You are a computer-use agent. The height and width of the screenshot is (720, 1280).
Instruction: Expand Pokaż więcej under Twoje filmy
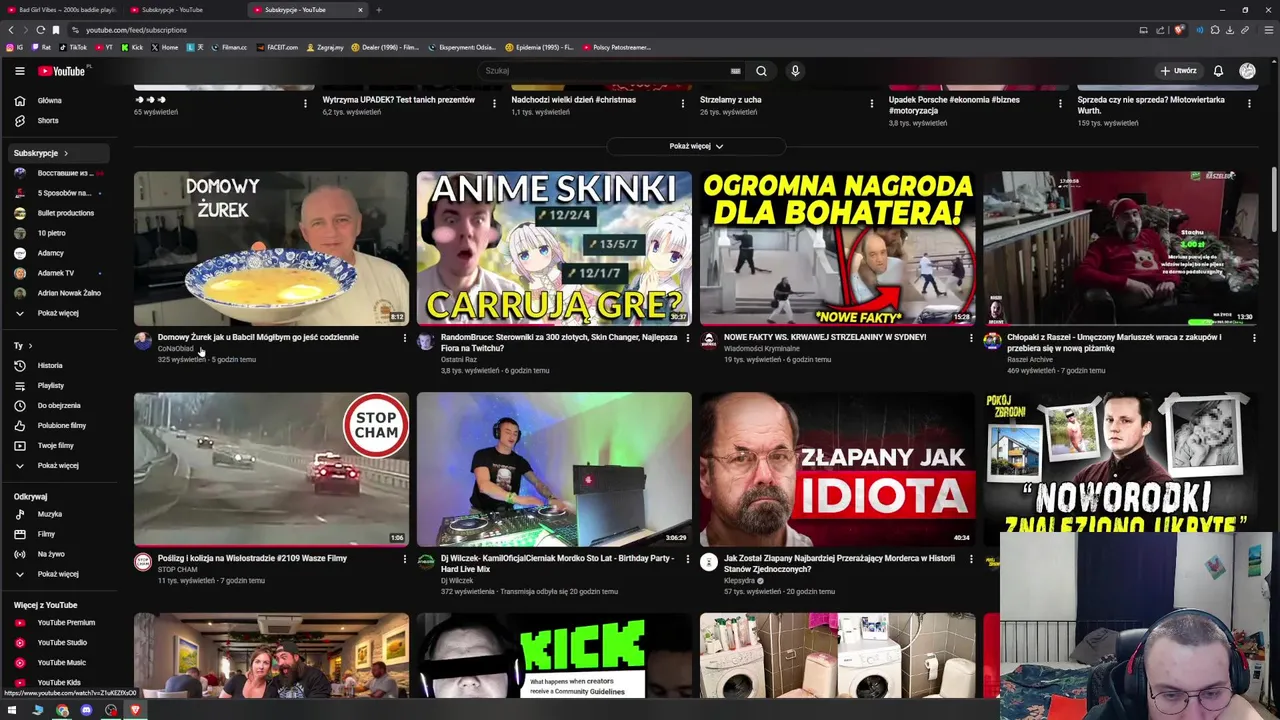coord(60,465)
